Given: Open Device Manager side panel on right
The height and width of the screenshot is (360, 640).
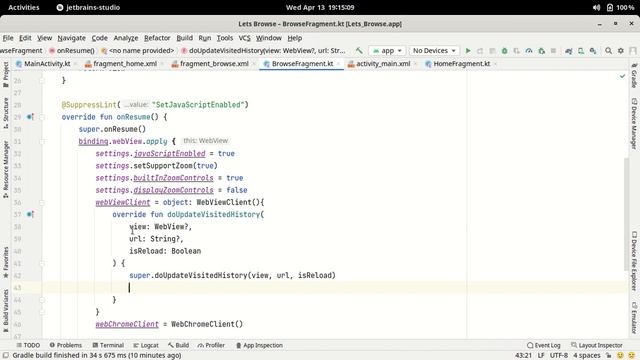Looking at the screenshot, I should click(634, 124).
